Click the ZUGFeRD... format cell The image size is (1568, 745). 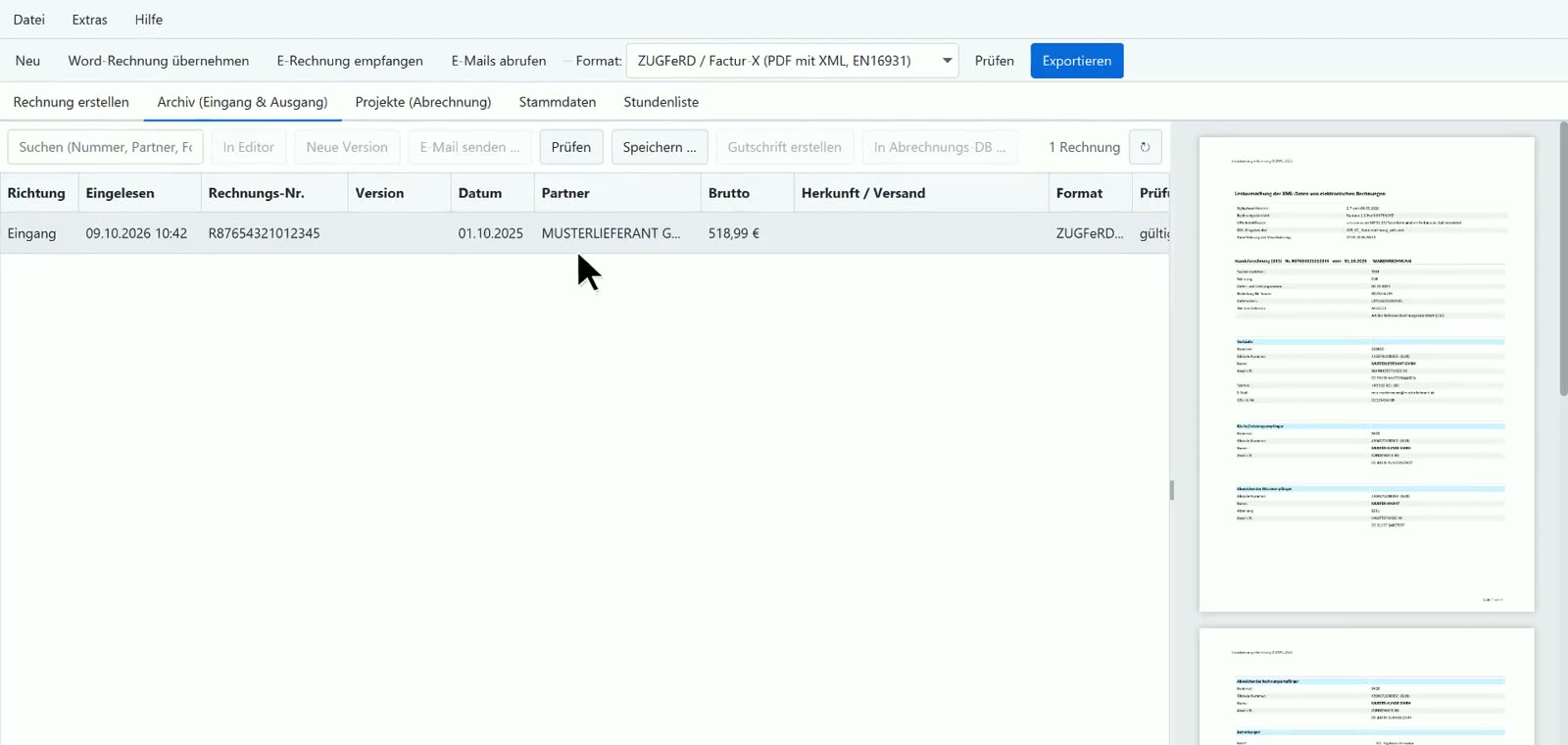tap(1090, 233)
